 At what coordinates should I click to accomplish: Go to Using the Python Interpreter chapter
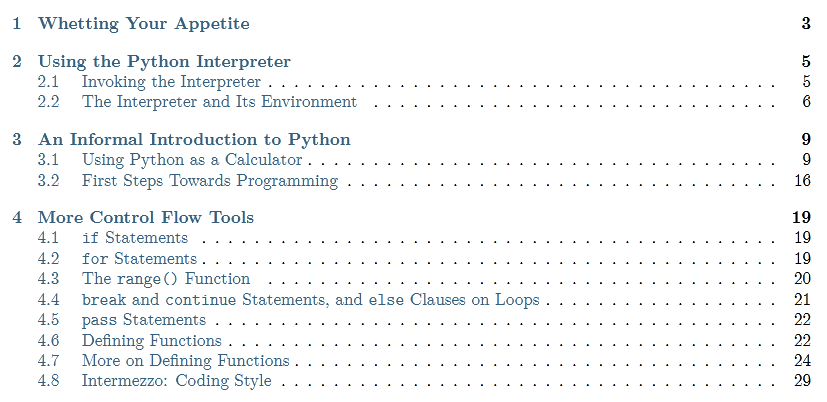[164, 62]
